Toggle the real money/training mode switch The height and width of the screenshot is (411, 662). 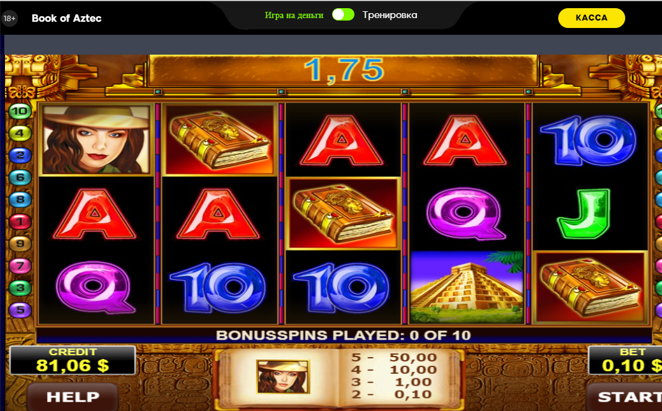(x=343, y=15)
